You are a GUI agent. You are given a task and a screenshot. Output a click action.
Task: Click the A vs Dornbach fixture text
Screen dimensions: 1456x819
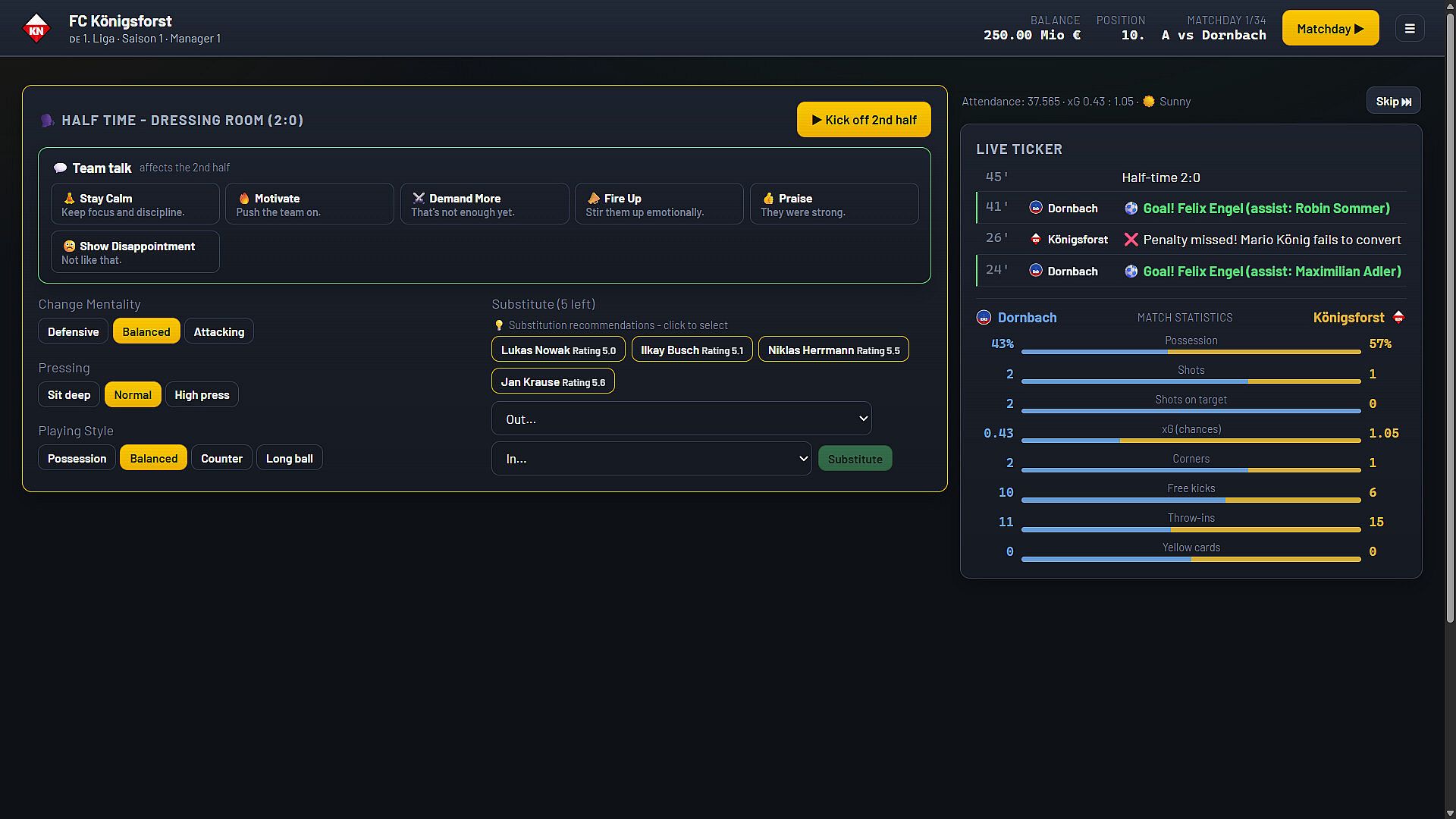point(1213,35)
